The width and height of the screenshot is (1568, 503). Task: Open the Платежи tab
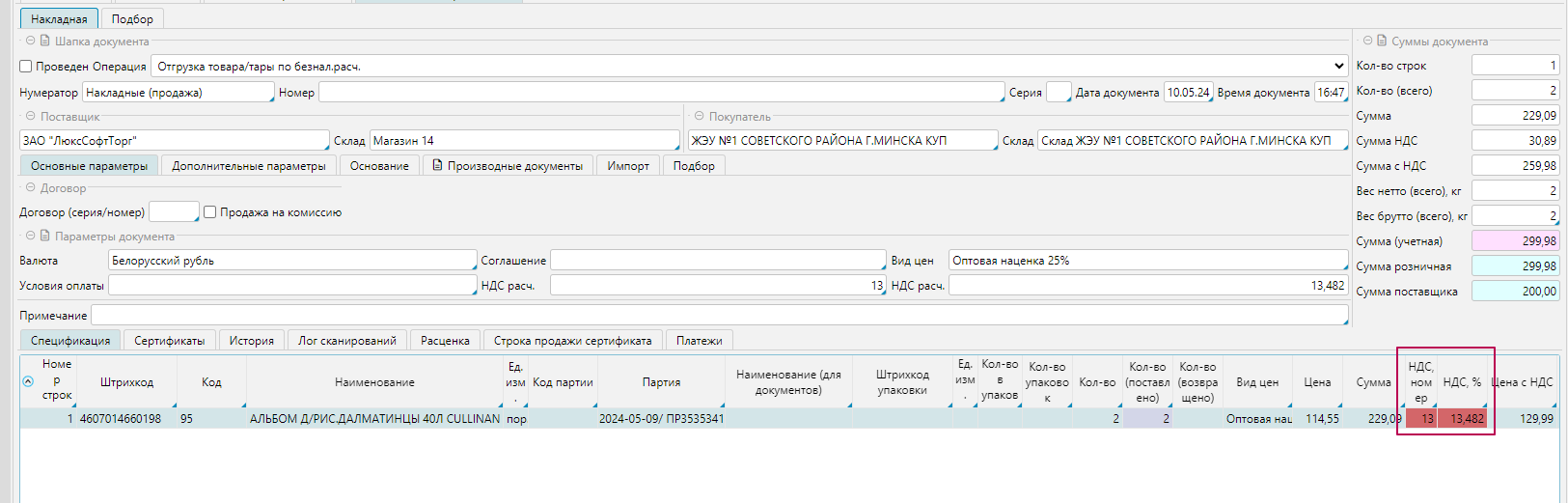click(699, 341)
